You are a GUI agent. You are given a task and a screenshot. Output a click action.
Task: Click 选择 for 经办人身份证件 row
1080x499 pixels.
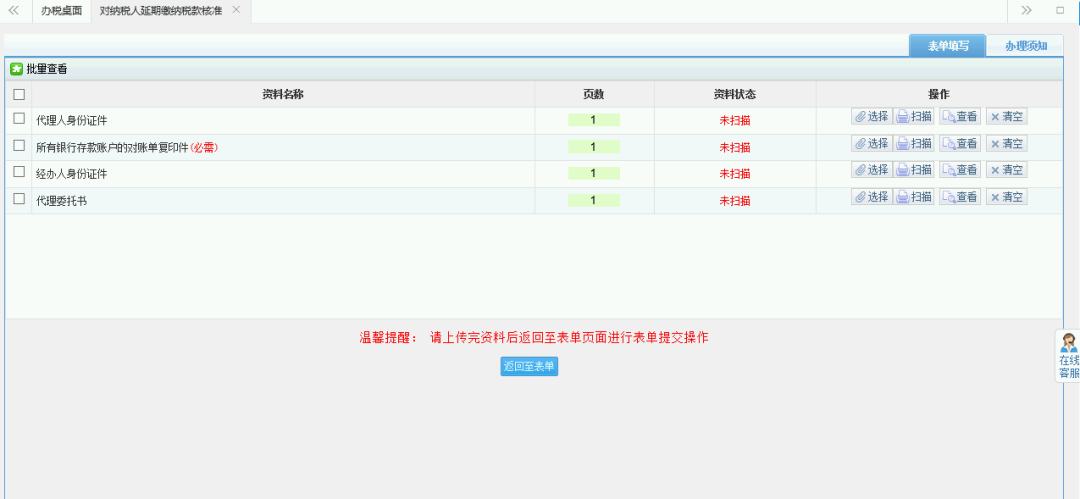pyautogui.click(x=872, y=170)
